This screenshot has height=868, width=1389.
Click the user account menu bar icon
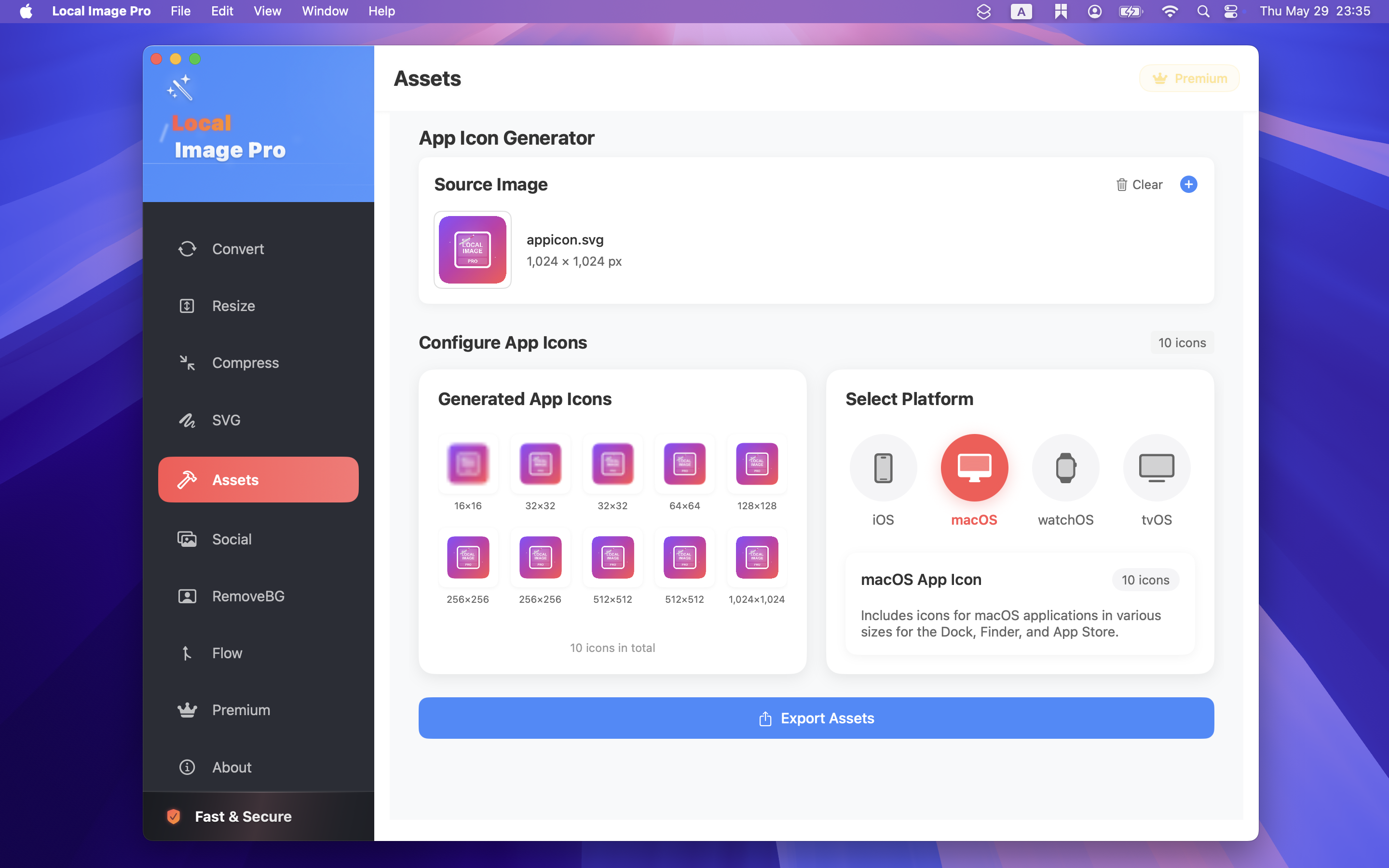(1094, 11)
